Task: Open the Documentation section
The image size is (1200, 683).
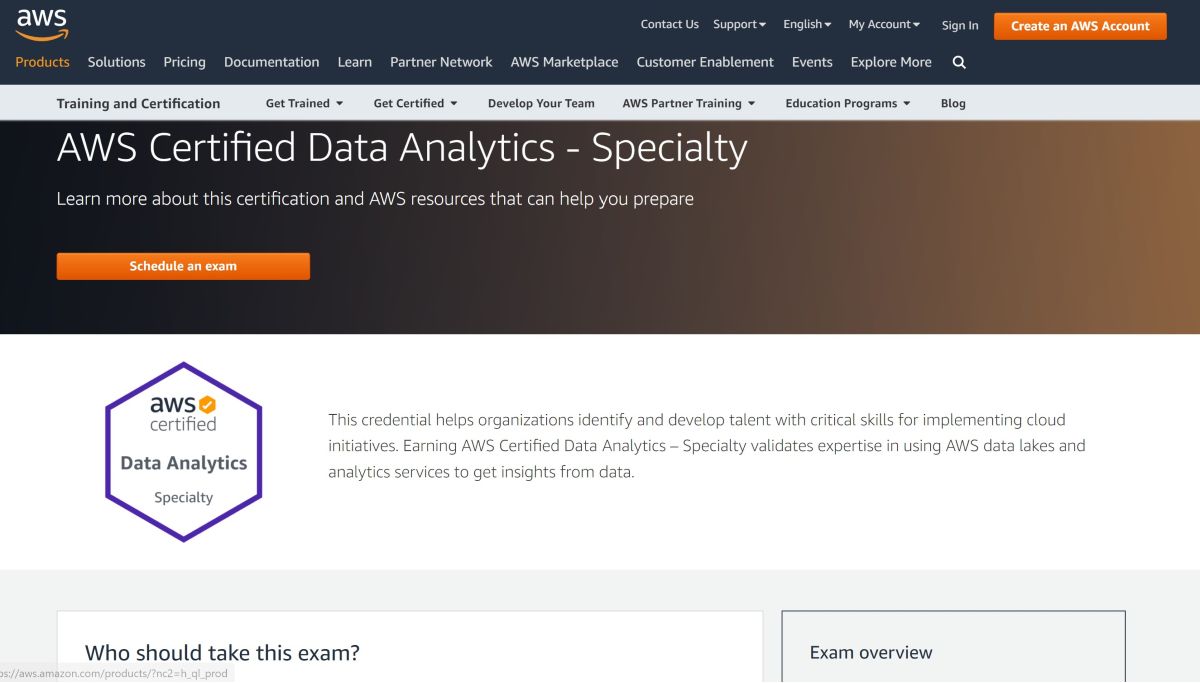Action: [271, 62]
